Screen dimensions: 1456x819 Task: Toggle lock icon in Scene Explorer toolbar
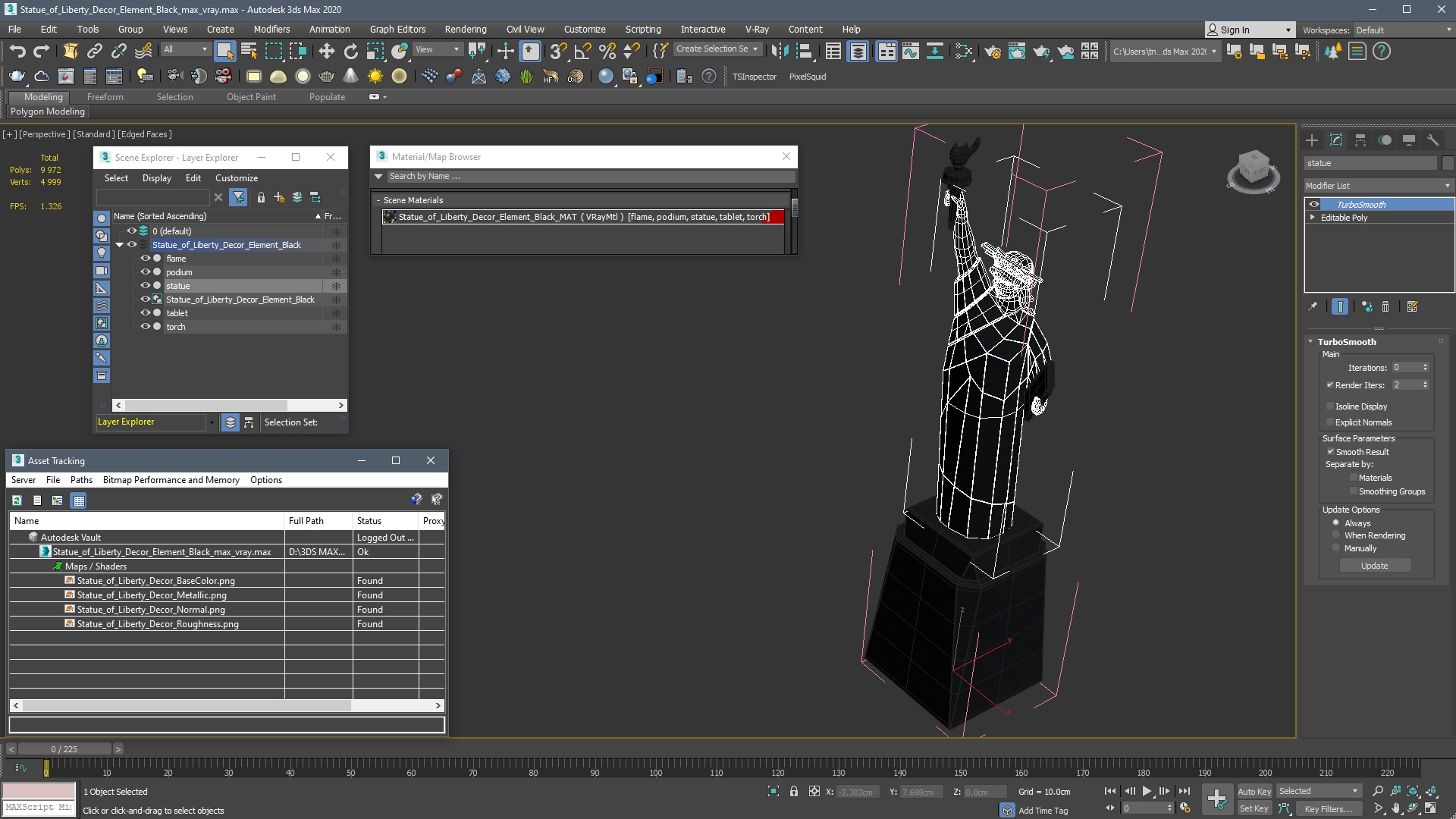point(261,197)
